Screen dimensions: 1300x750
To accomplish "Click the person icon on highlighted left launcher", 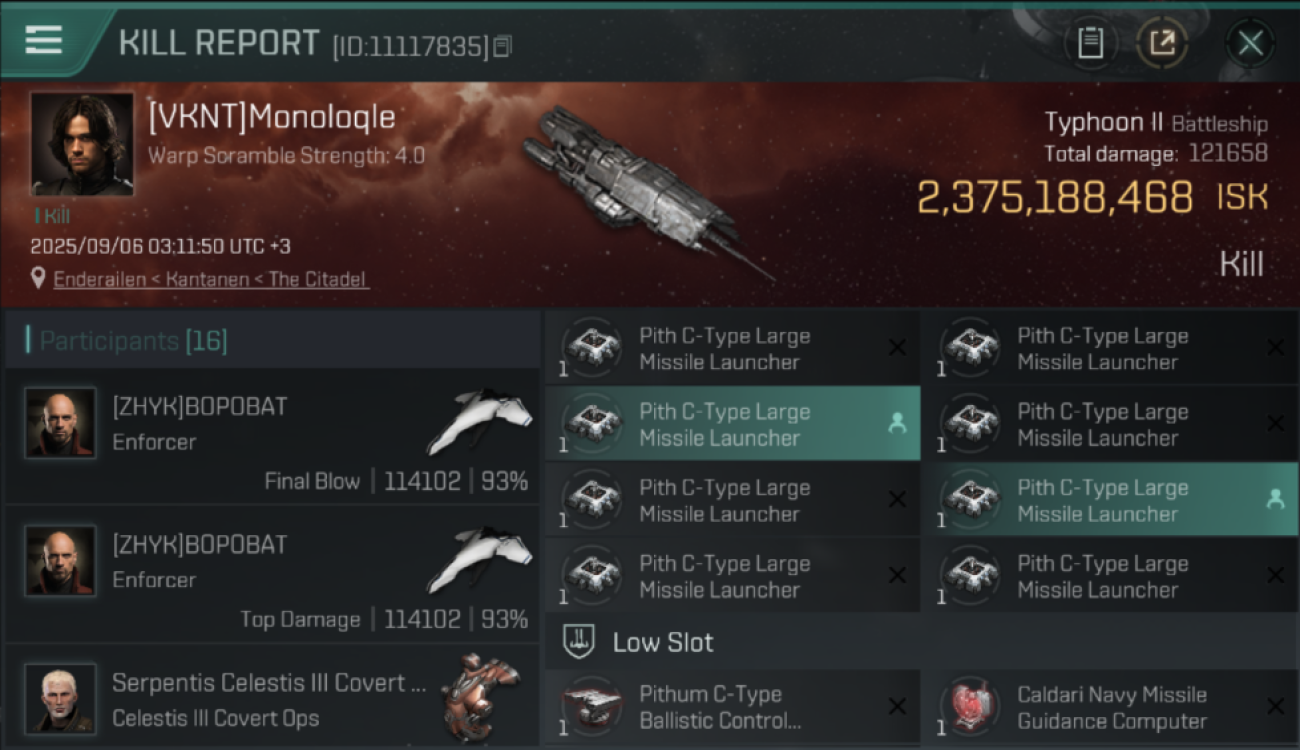I will coord(897,424).
